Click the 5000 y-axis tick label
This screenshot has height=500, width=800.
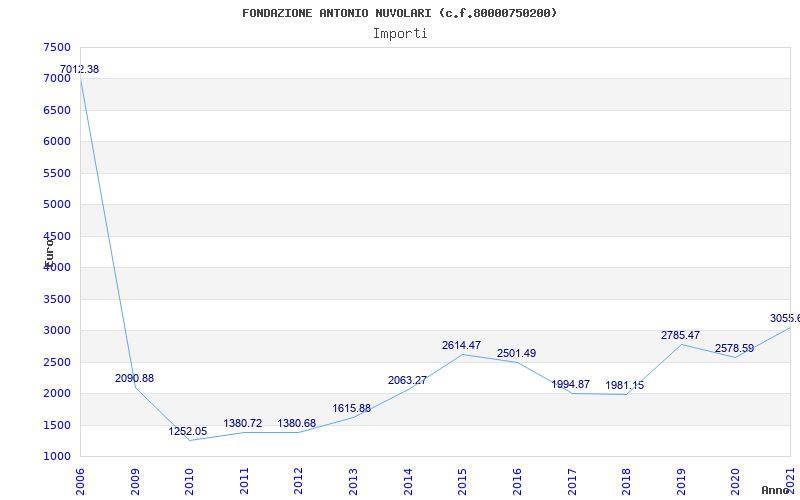[x=57, y=205]
